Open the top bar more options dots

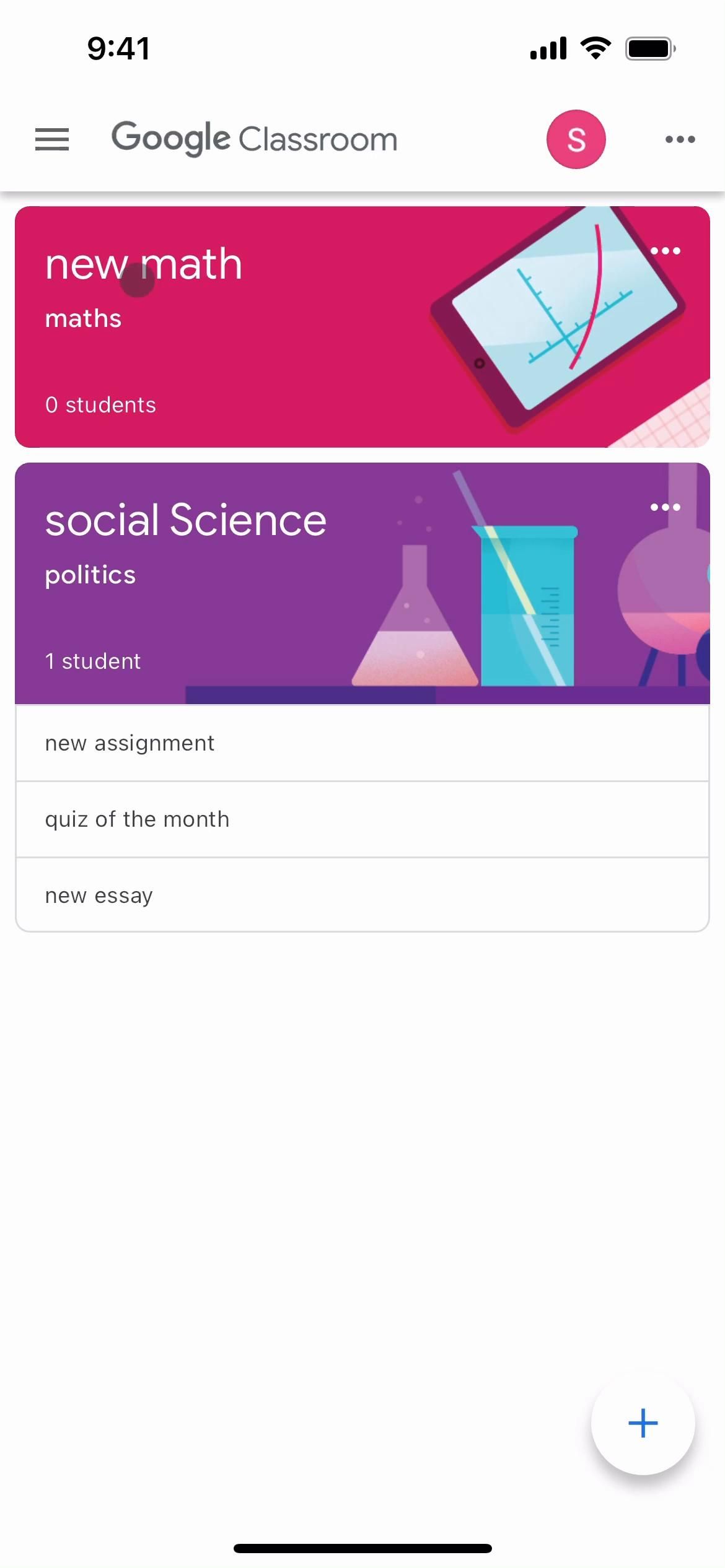coord(680,139)
